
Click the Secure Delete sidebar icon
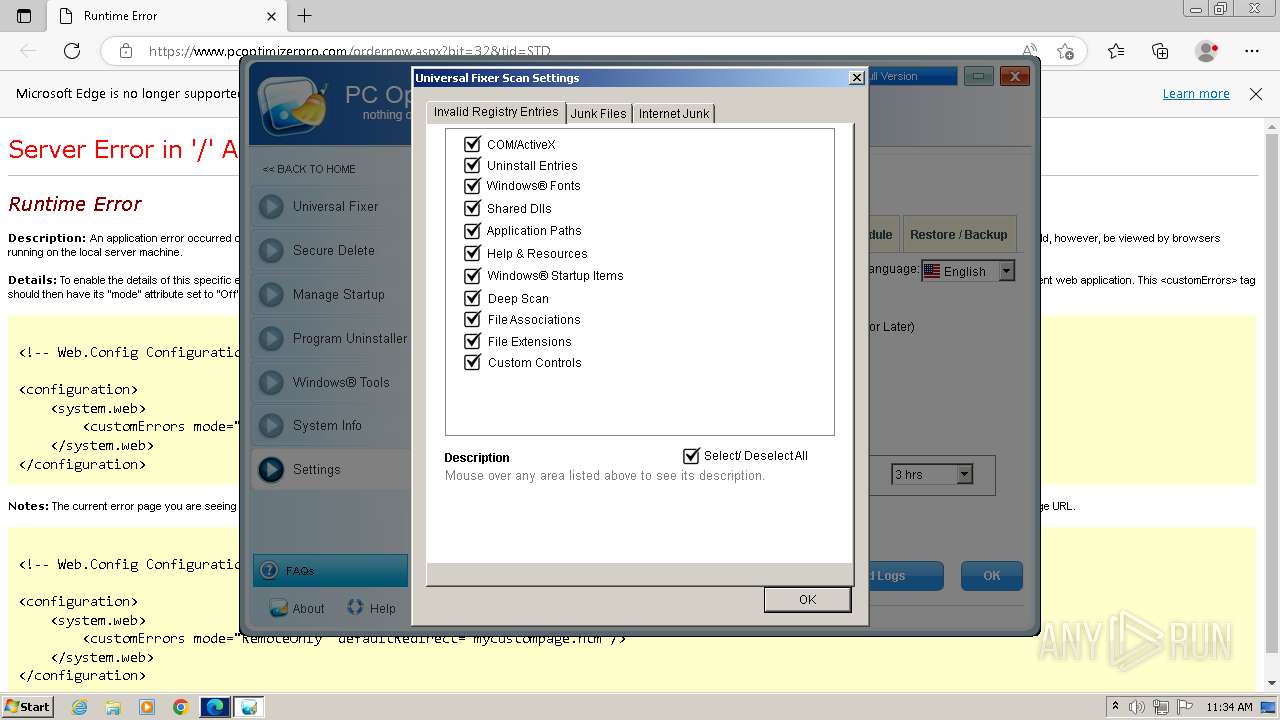click(x=271, y=251)
